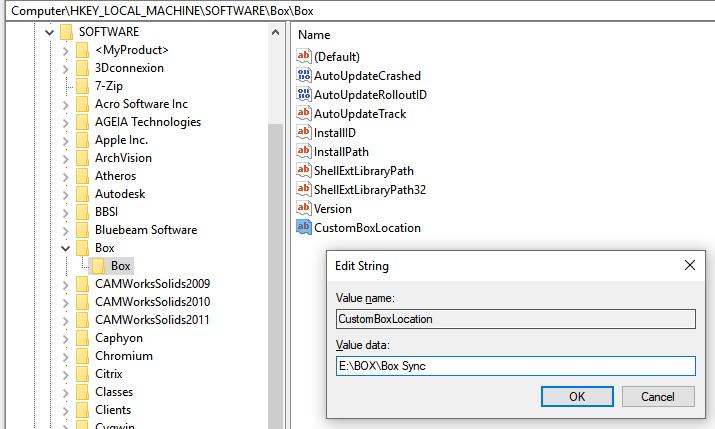Click the string icon beside Version

[x=304, y=208]
